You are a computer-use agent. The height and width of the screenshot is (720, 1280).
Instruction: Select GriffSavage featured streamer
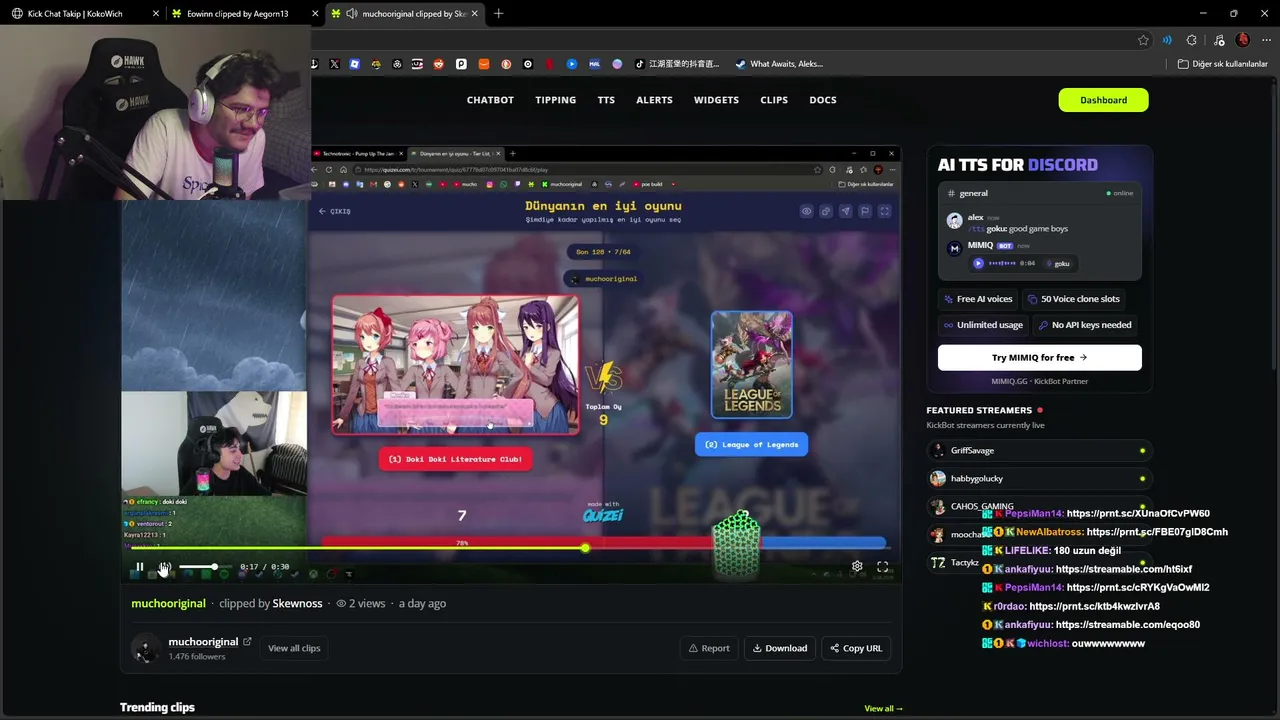(1038, 451)
